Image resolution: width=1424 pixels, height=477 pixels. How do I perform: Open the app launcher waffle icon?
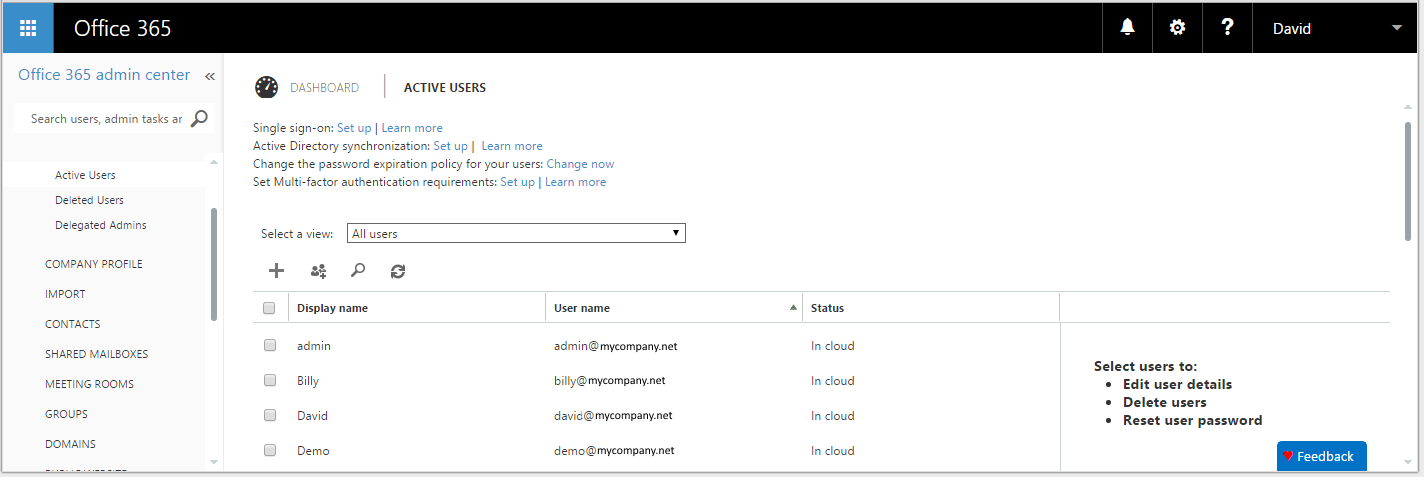pos(28,28)
